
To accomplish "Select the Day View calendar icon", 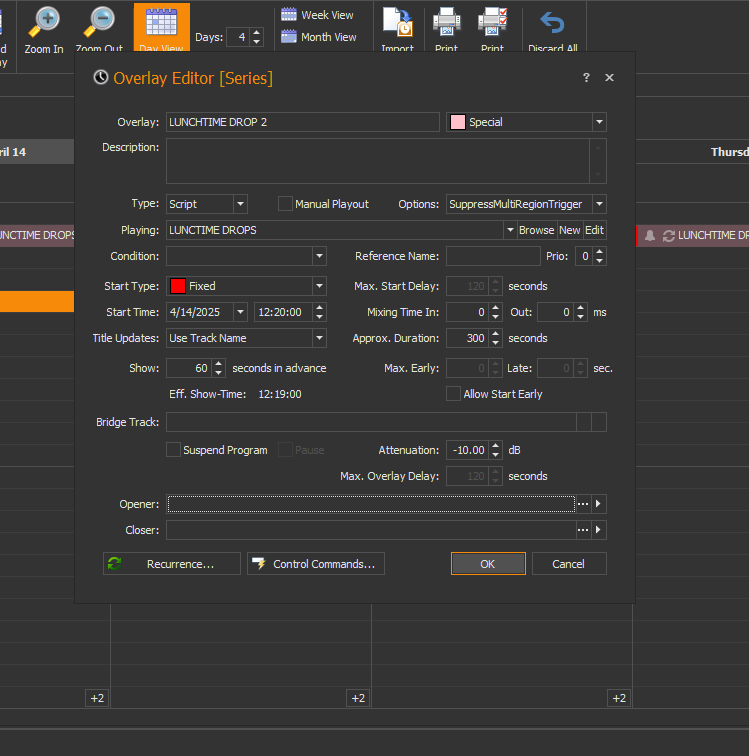I will point(161,24).
